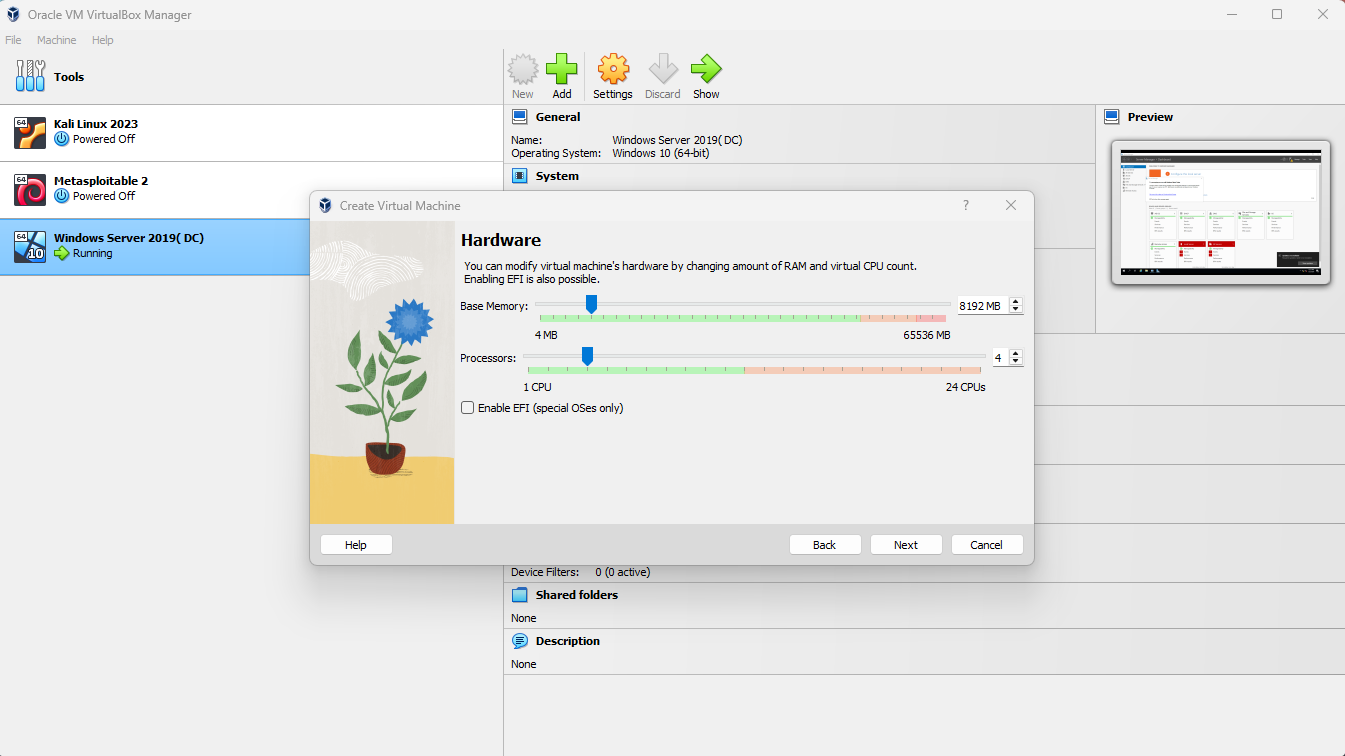
Task: Click the General section header
Action: tap(557, 117)
